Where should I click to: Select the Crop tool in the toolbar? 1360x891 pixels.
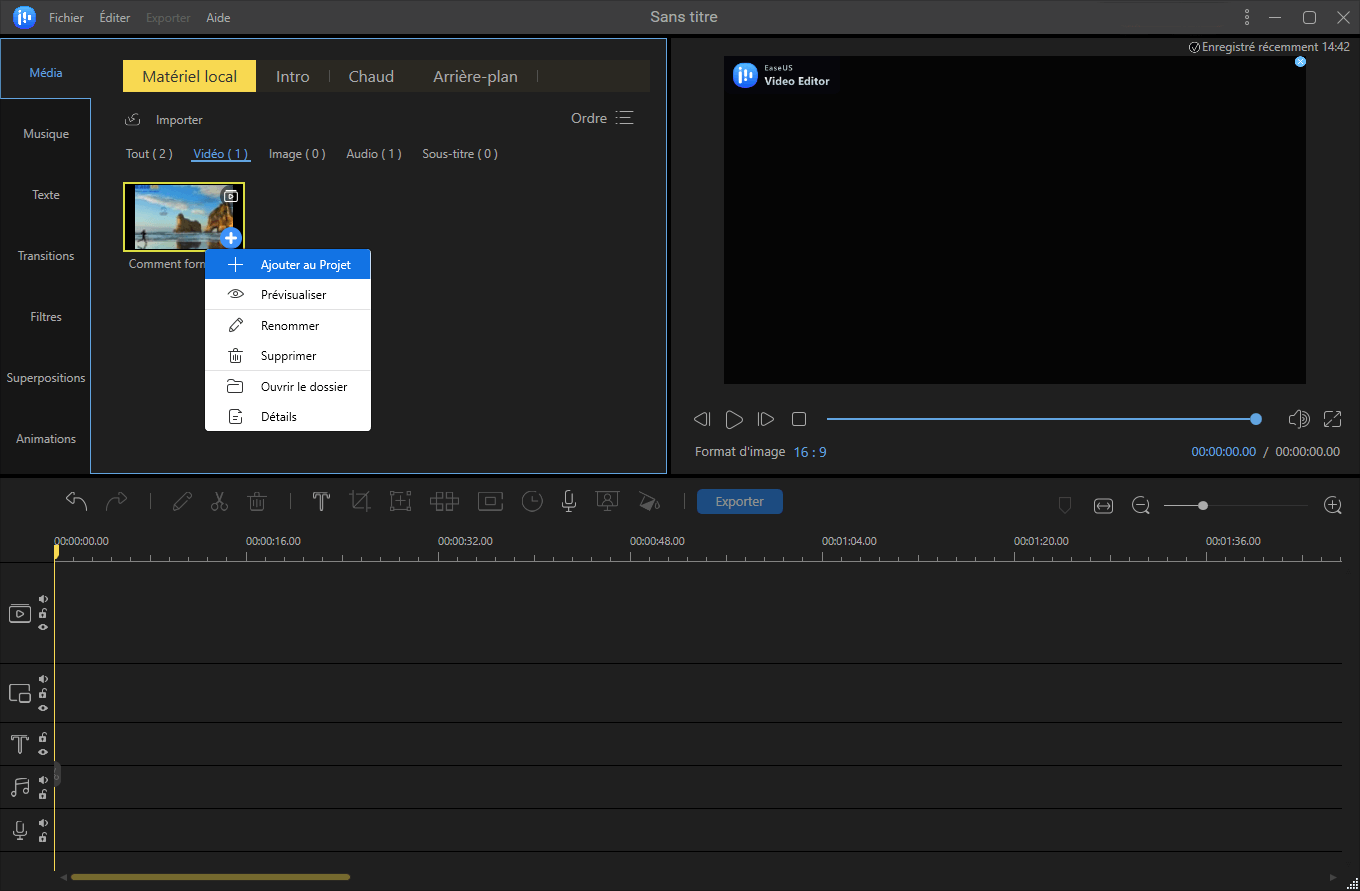[x=360, y=502]
